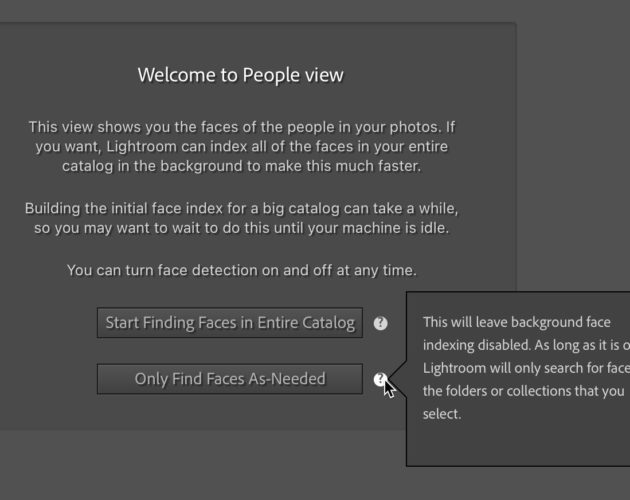
Task: Select the Welcome to People view heading
Action: (241, 75)
